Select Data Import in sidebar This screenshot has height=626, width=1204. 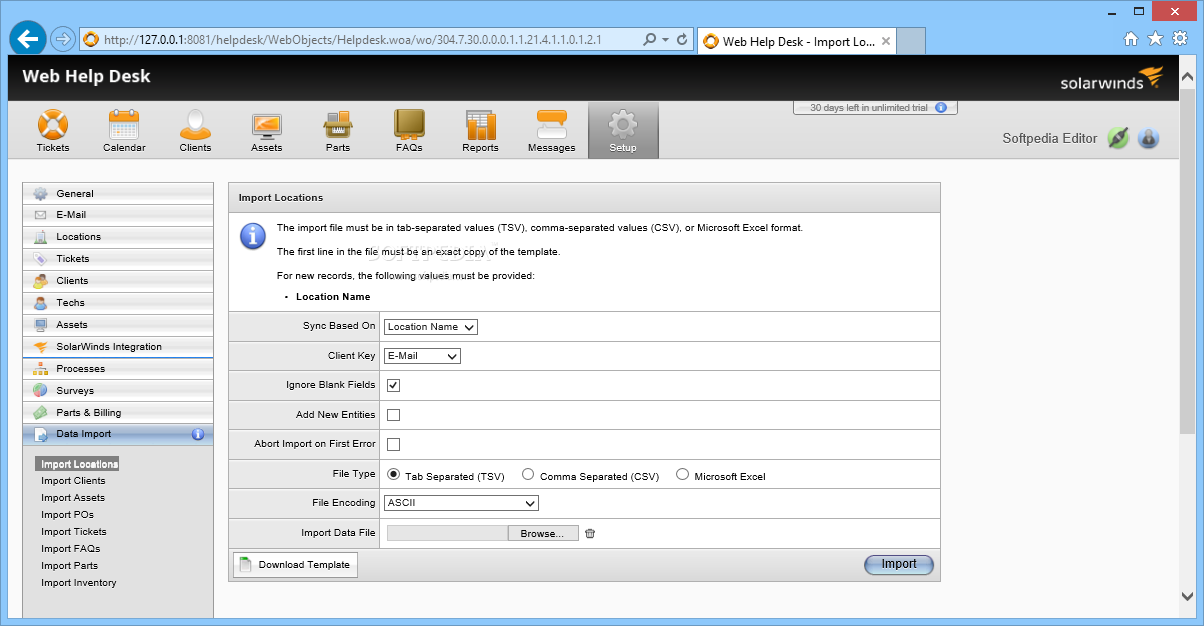point(118,435)
